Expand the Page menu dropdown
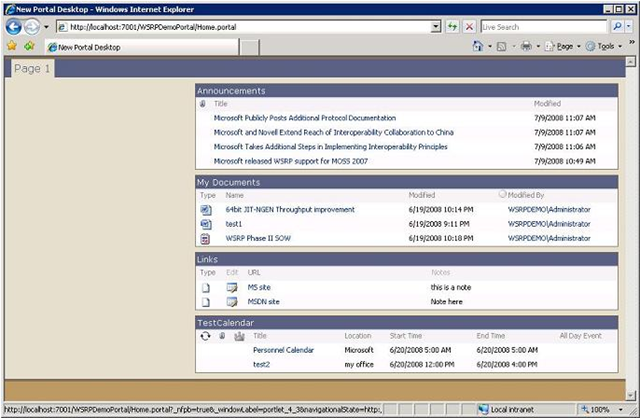640x418 pixels. pos(578,46)
